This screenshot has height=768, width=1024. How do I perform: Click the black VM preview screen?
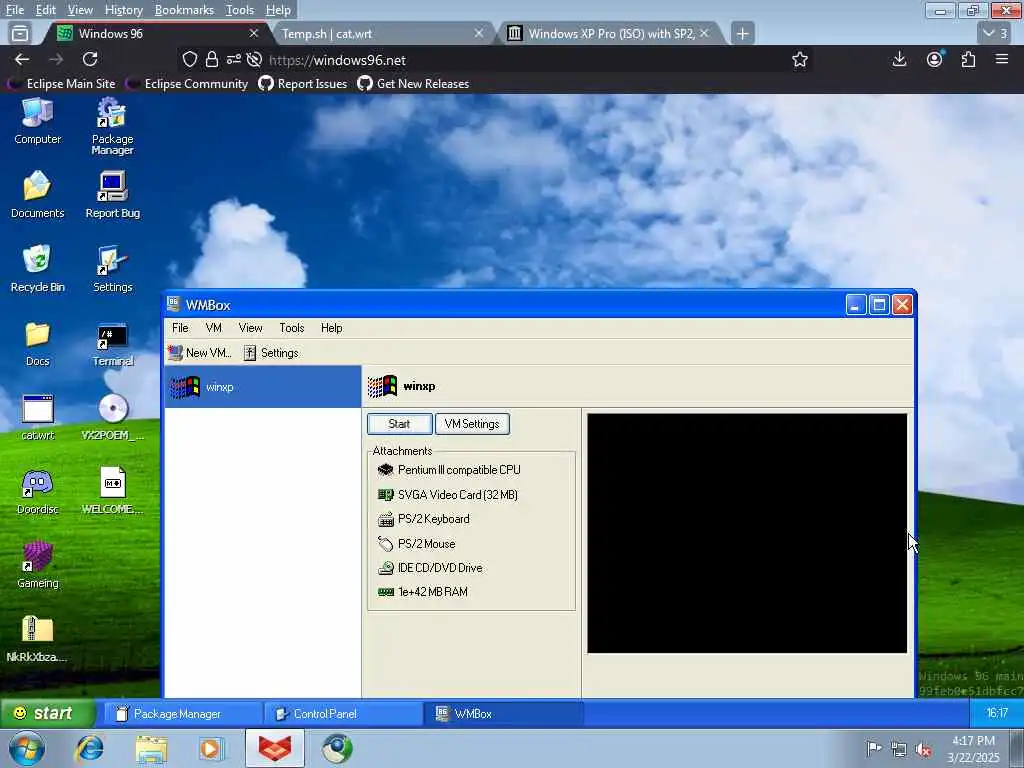point(747,533)
